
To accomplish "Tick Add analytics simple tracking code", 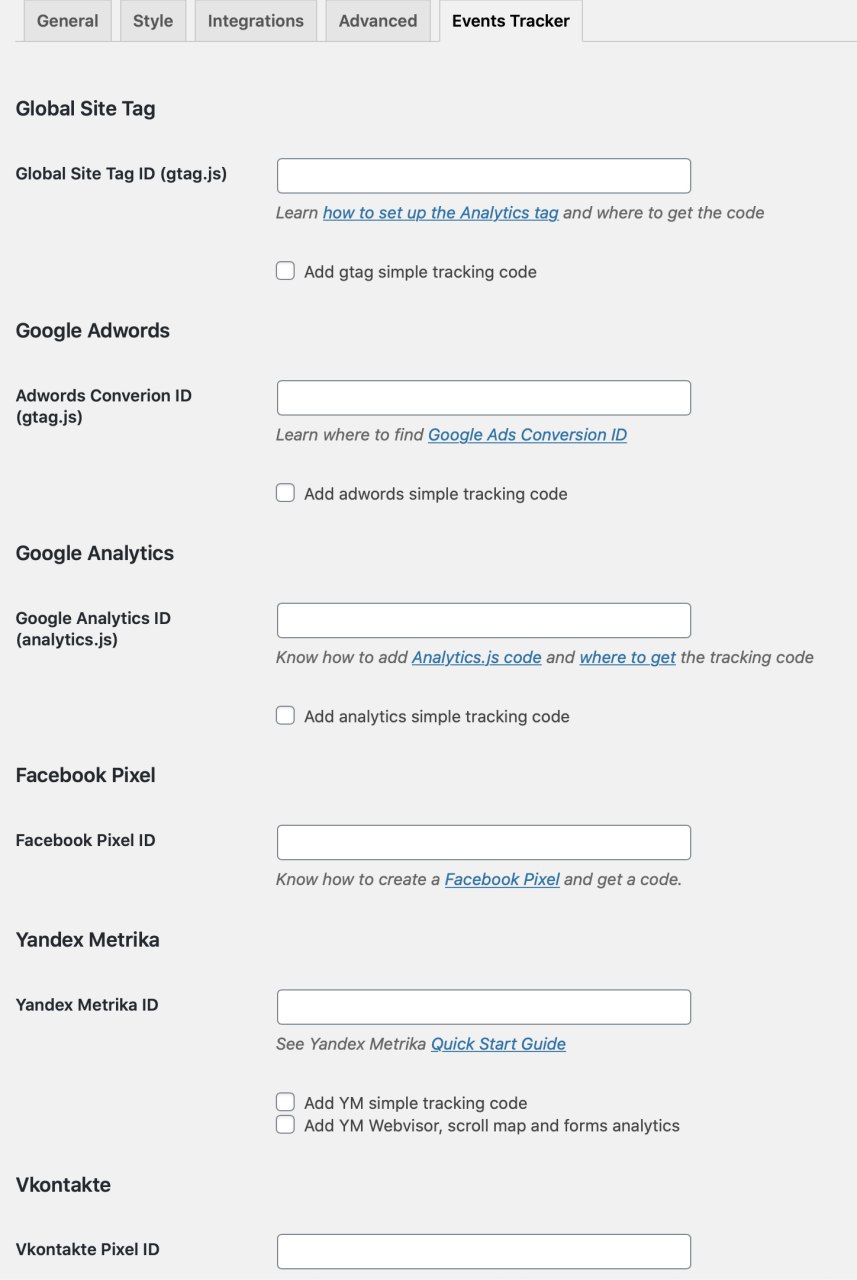I will click(x=286, y=716).
